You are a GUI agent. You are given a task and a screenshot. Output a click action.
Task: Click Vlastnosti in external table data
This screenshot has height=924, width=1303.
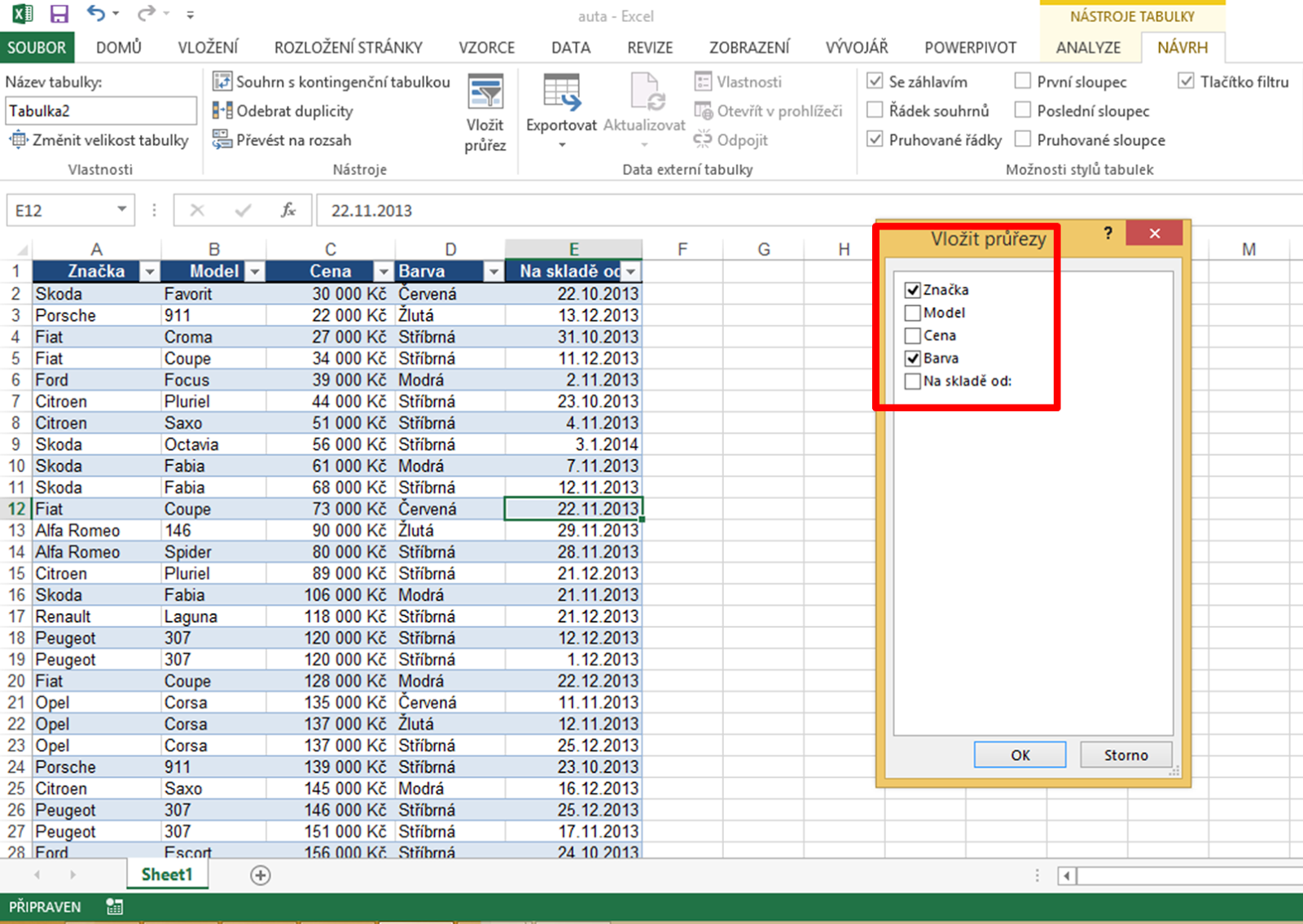739,81
